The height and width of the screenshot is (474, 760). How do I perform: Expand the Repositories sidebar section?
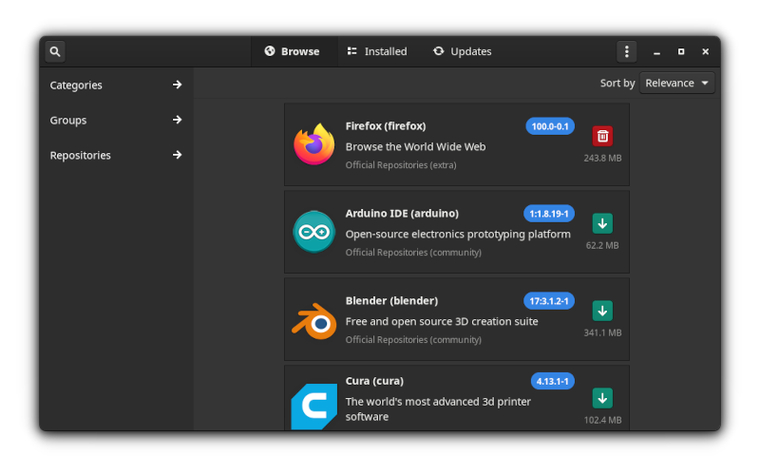pyautogui.click(x=116, y=155)
